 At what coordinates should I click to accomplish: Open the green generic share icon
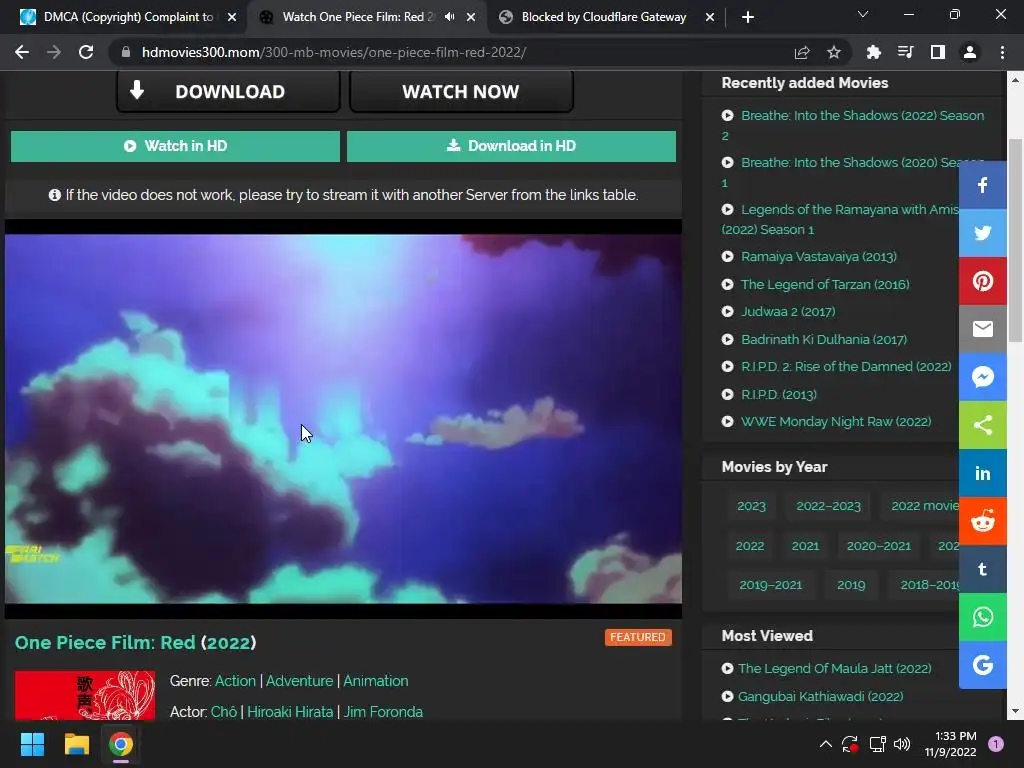982,425
